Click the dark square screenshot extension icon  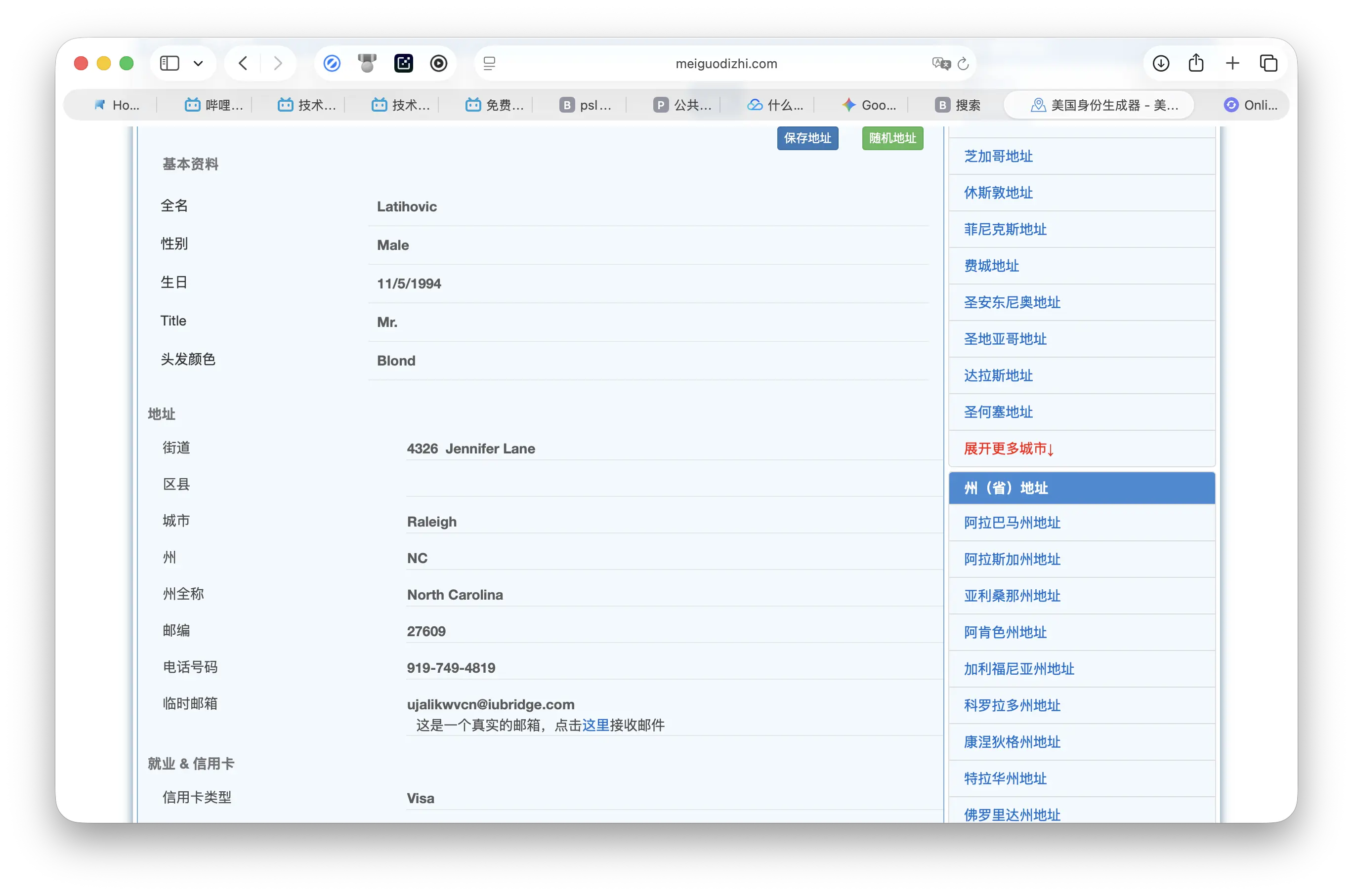[404, 63]
